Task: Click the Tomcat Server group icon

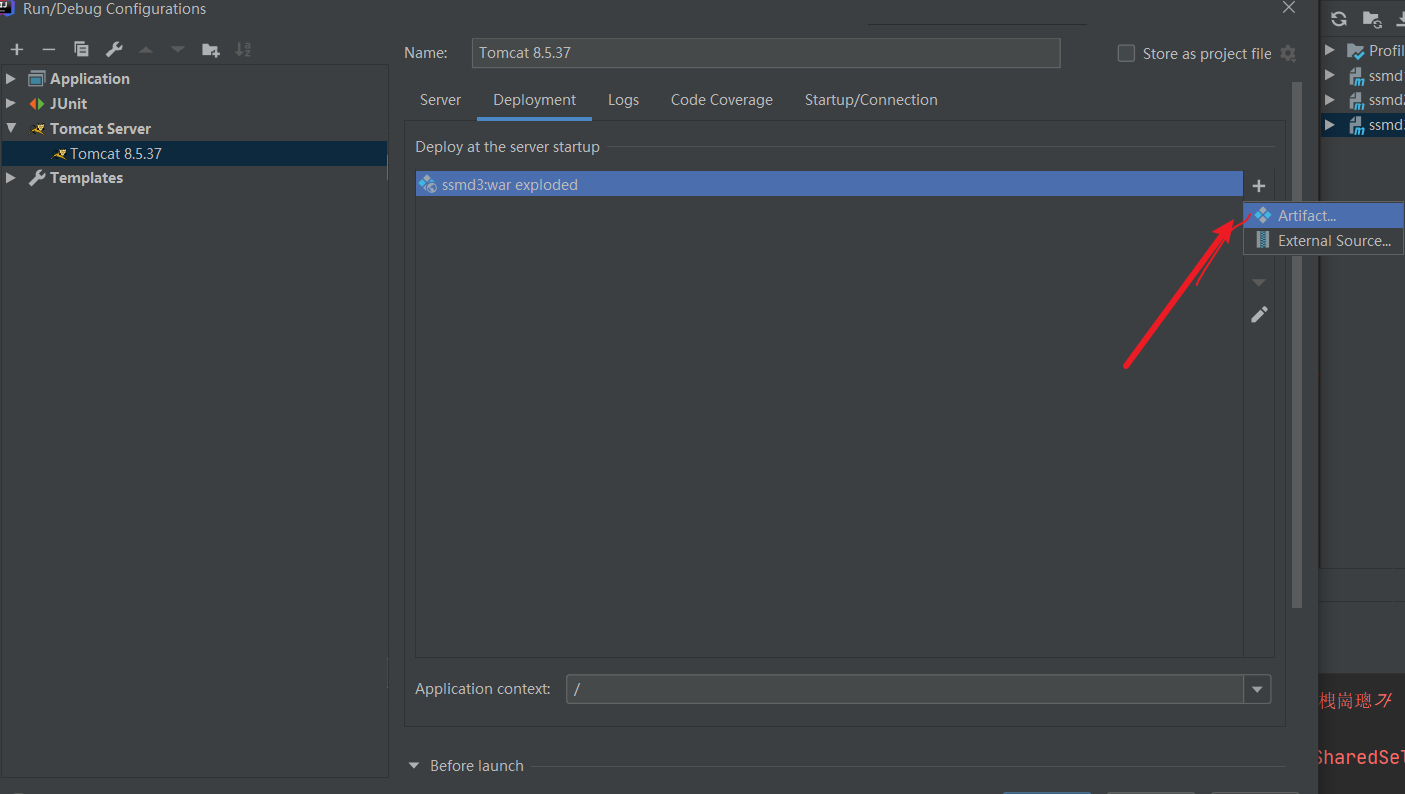Action: pyautogui.click(x=38, y=129)
